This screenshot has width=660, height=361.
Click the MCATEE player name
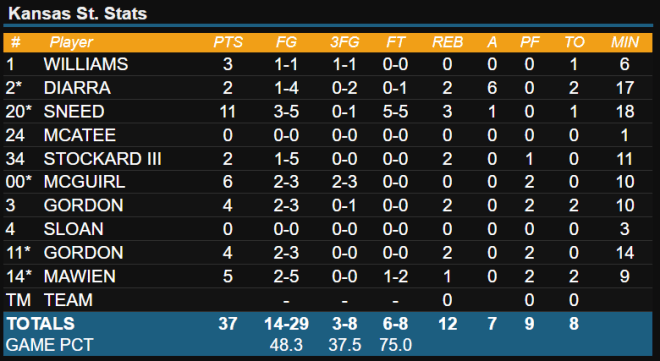pyautogui.click(x=80, y=135)
